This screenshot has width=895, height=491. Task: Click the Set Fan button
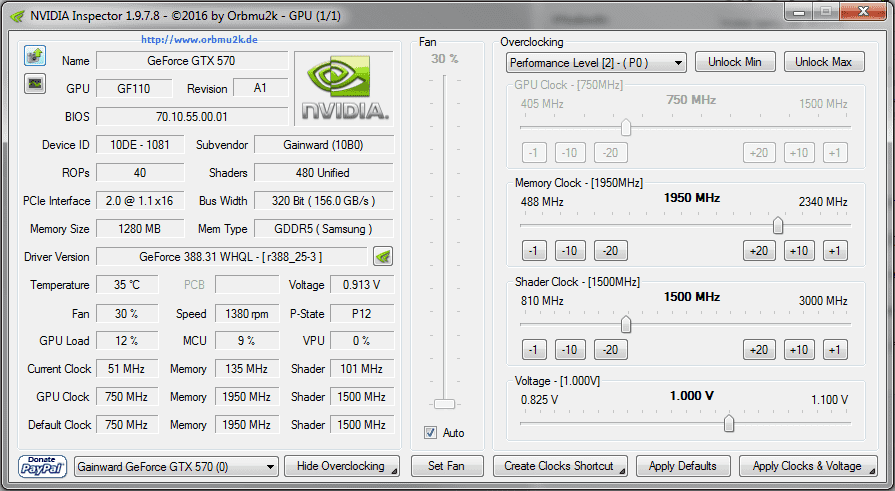(x=447, y=466)
